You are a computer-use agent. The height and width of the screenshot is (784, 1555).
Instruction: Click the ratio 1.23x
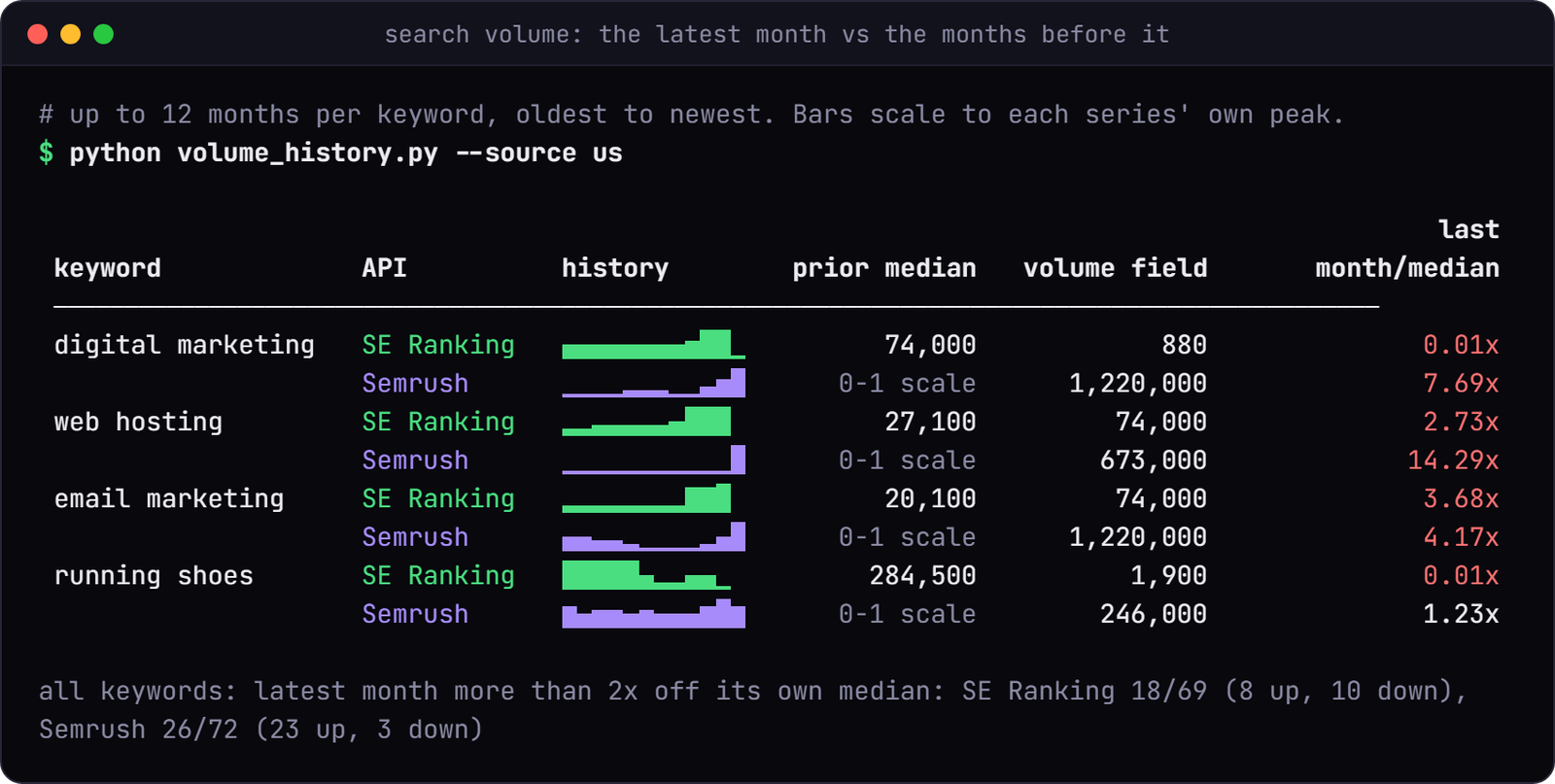tap(1461, 614)
